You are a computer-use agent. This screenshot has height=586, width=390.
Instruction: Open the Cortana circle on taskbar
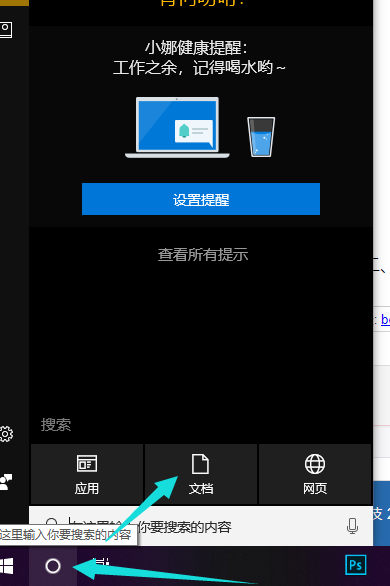(53, 566)
